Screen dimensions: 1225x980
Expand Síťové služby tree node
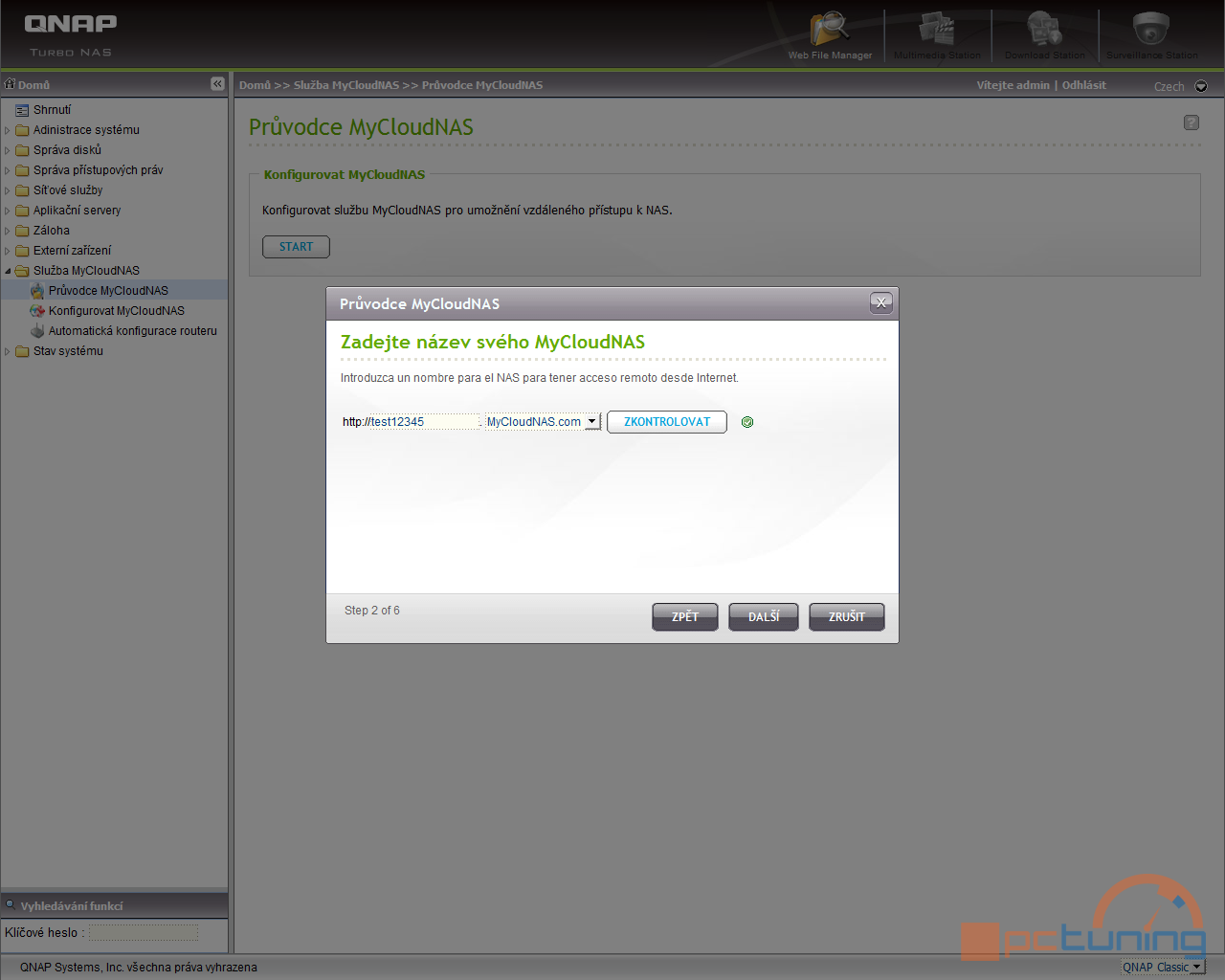[x=8, y=190]
